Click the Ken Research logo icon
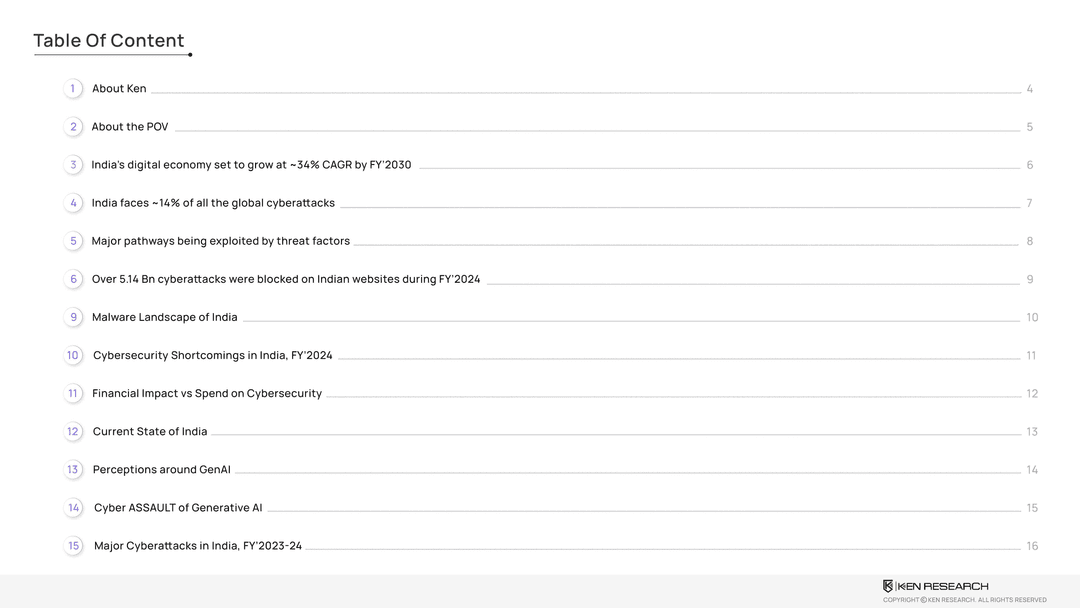 pos(888,586)
